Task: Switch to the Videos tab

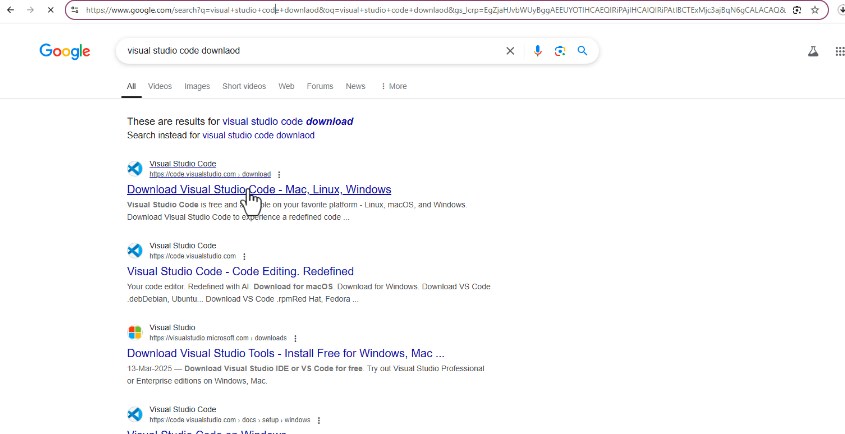Action: coord(160,86)
